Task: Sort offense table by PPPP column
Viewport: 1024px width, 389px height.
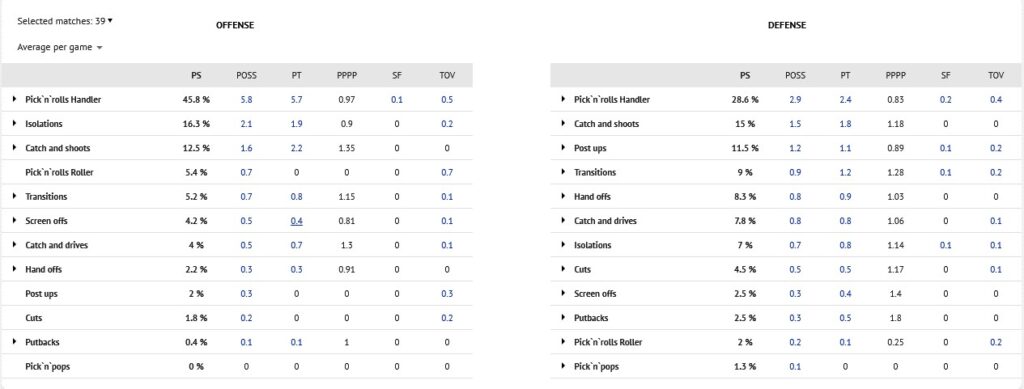Action: (x=347, y=76)
